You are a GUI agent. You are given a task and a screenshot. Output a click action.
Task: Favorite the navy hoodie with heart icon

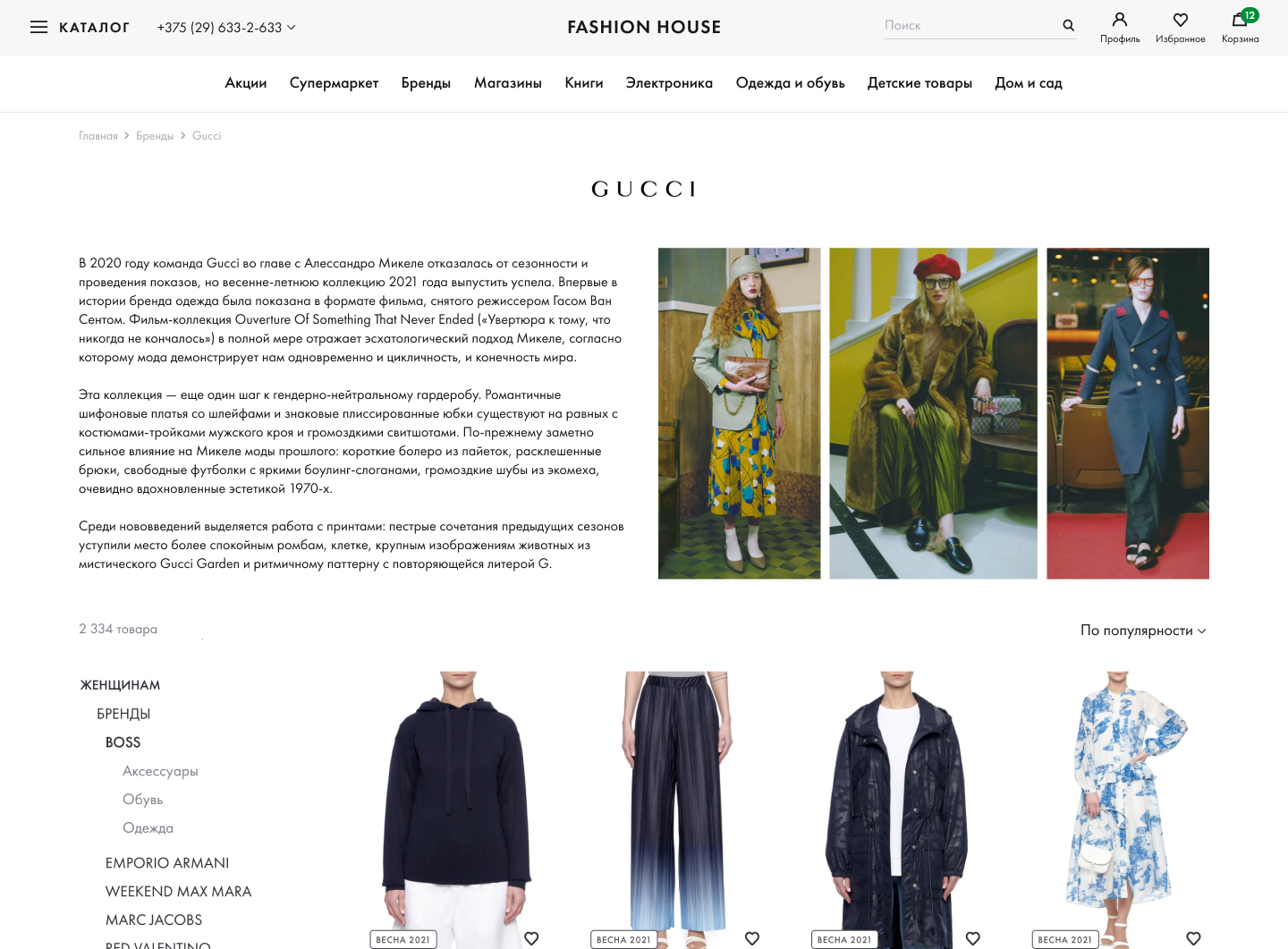(x=531, y=938)
